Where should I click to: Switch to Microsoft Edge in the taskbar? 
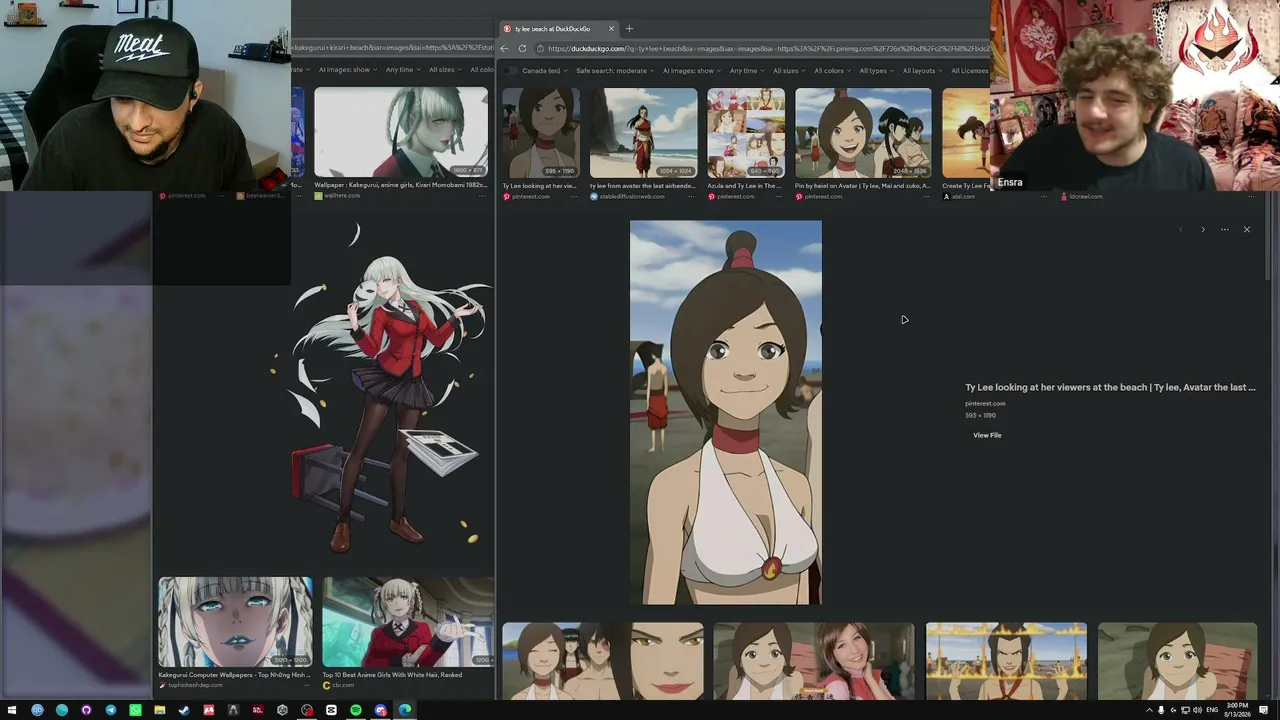pos(405,710)
